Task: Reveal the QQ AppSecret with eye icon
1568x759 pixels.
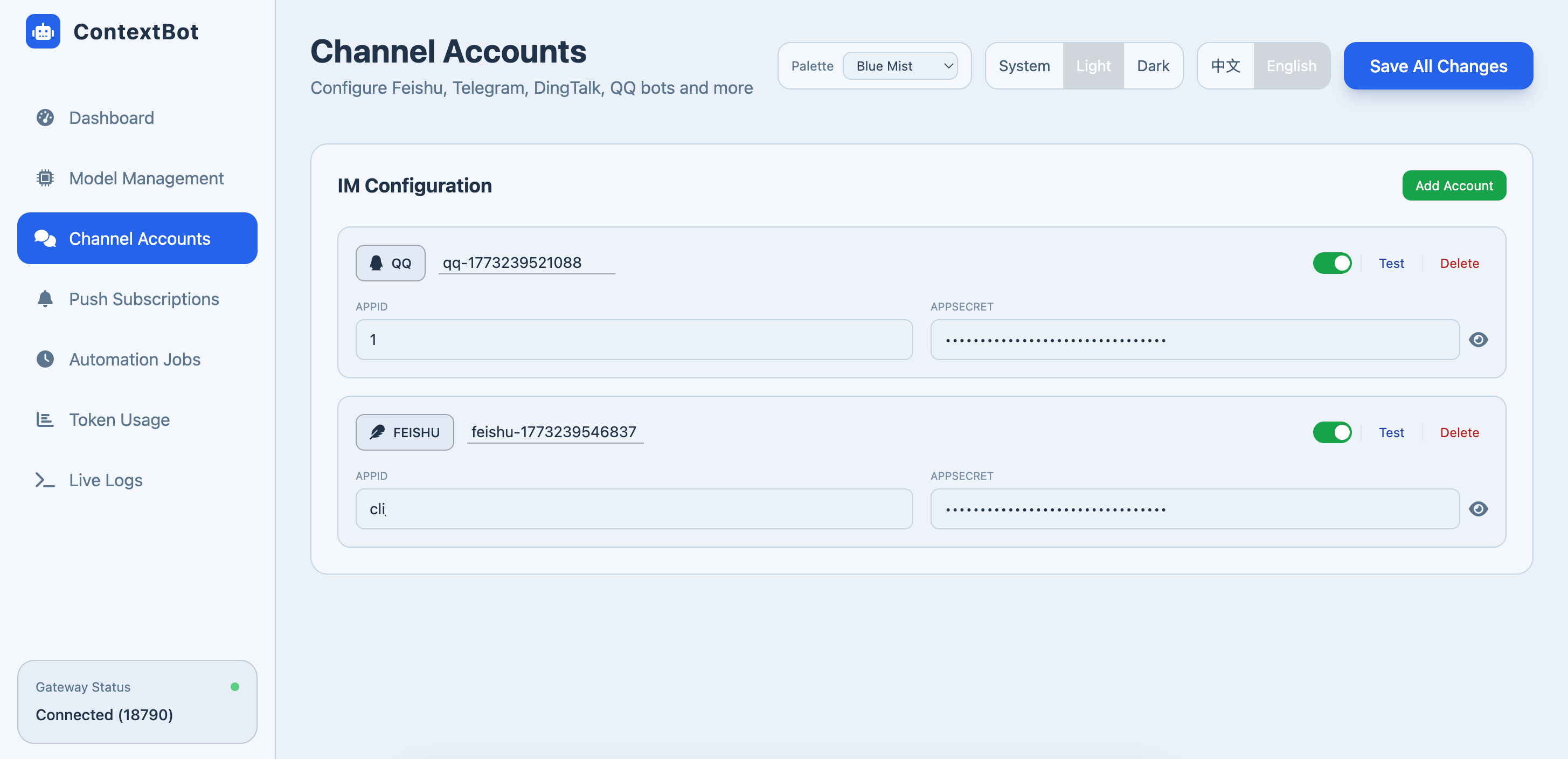Action: 1478,339
